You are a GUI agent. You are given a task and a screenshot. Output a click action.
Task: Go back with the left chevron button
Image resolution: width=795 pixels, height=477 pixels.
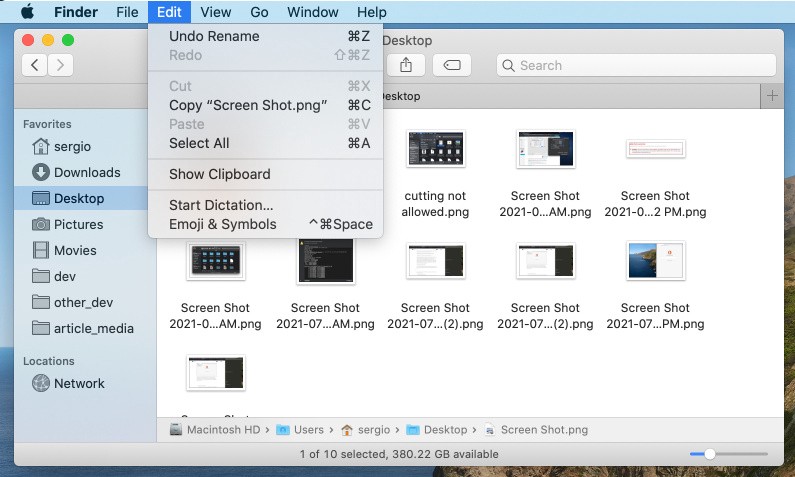click(x=35, y=65)
